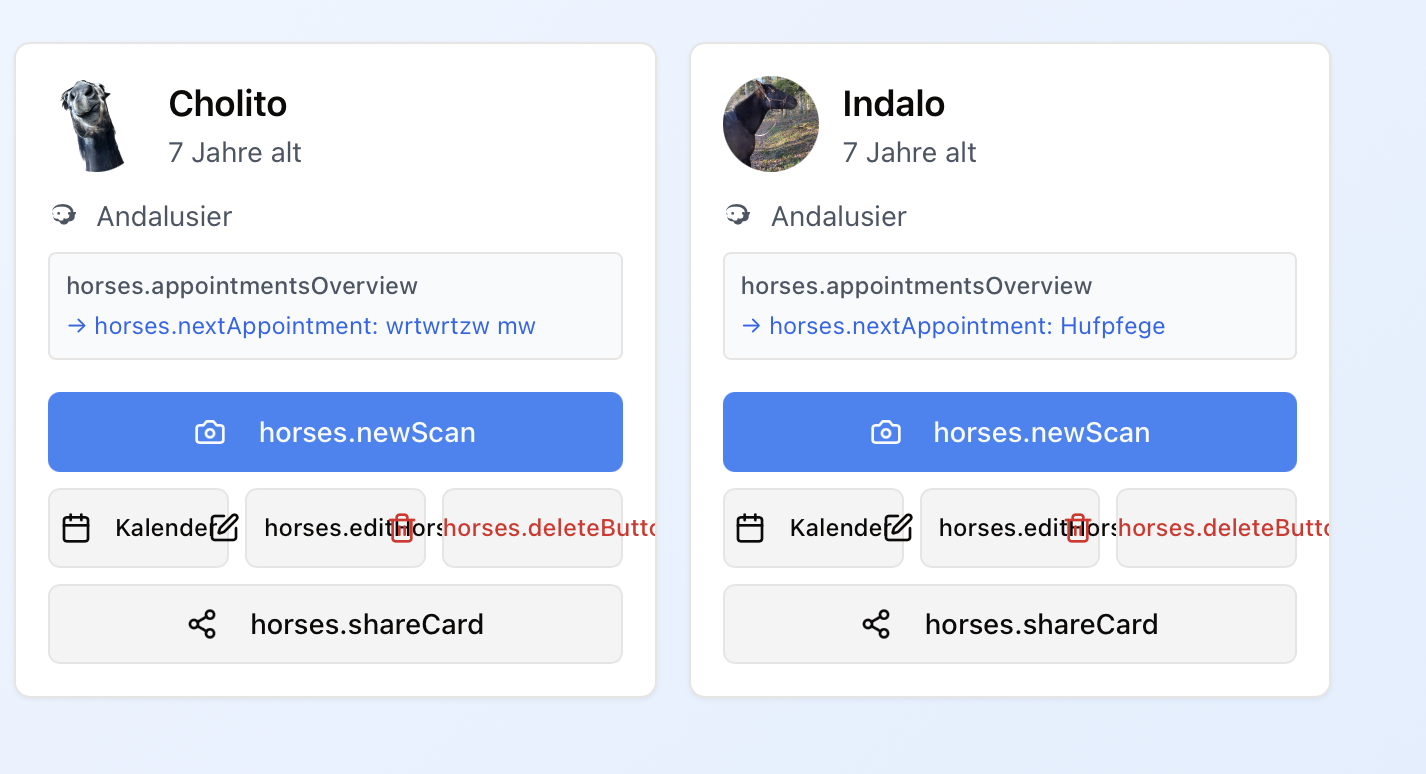The image size is (1426, 774).
Task: Click pencil edit icon in Indalo's card
Action: coord(899,527)
